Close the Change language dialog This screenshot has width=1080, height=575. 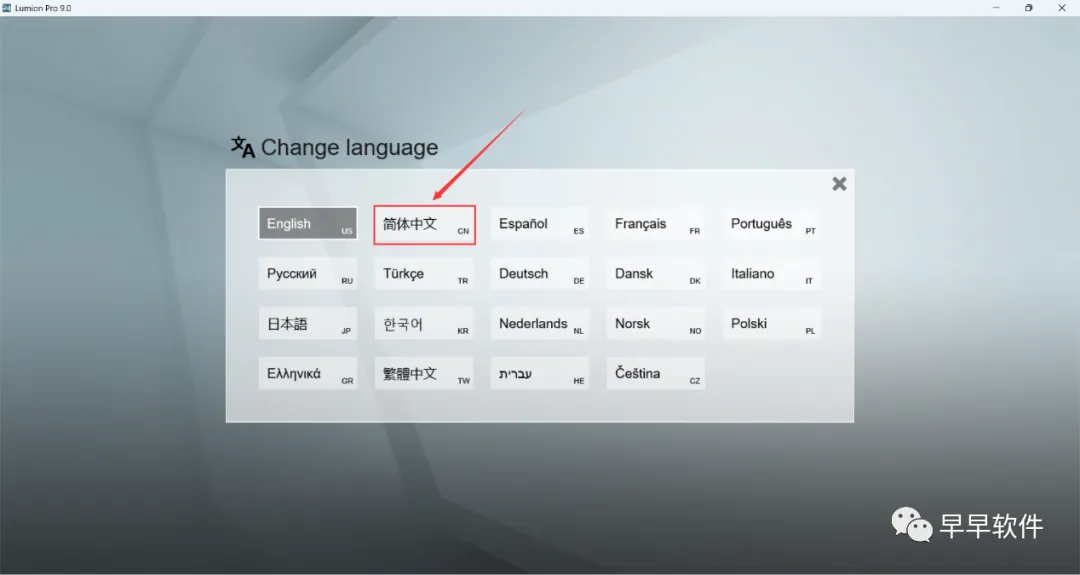839,184
